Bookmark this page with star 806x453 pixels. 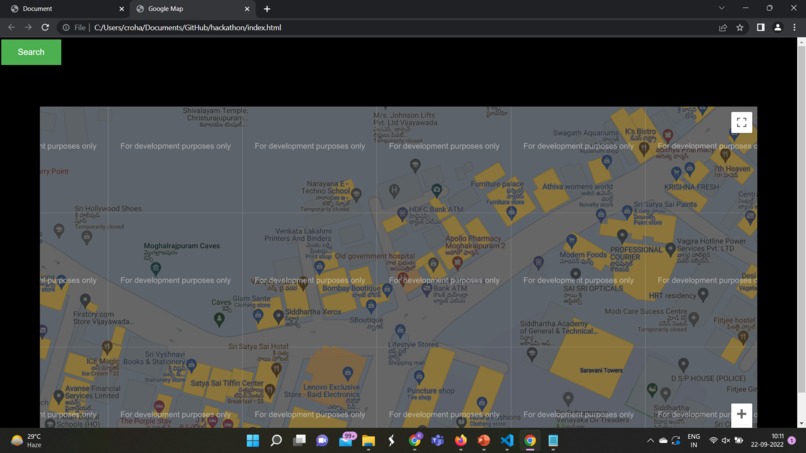(x=740, y=27)
